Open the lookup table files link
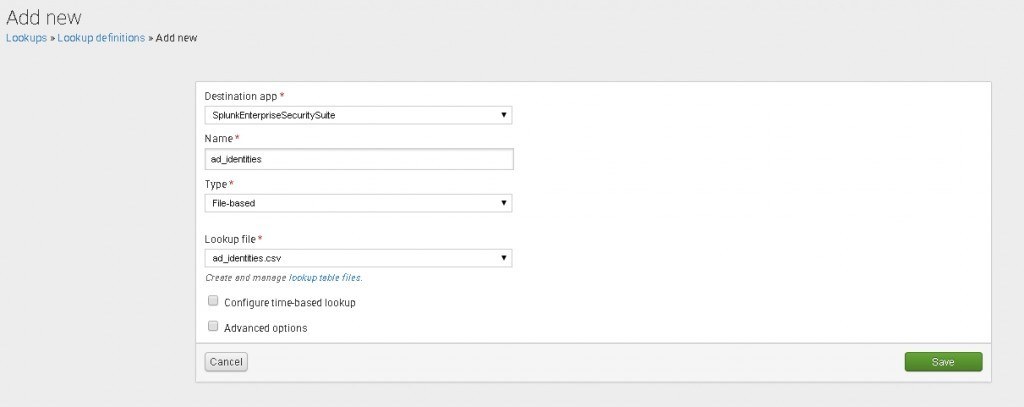Screen dimensions: 1024x407 (324, 277)
